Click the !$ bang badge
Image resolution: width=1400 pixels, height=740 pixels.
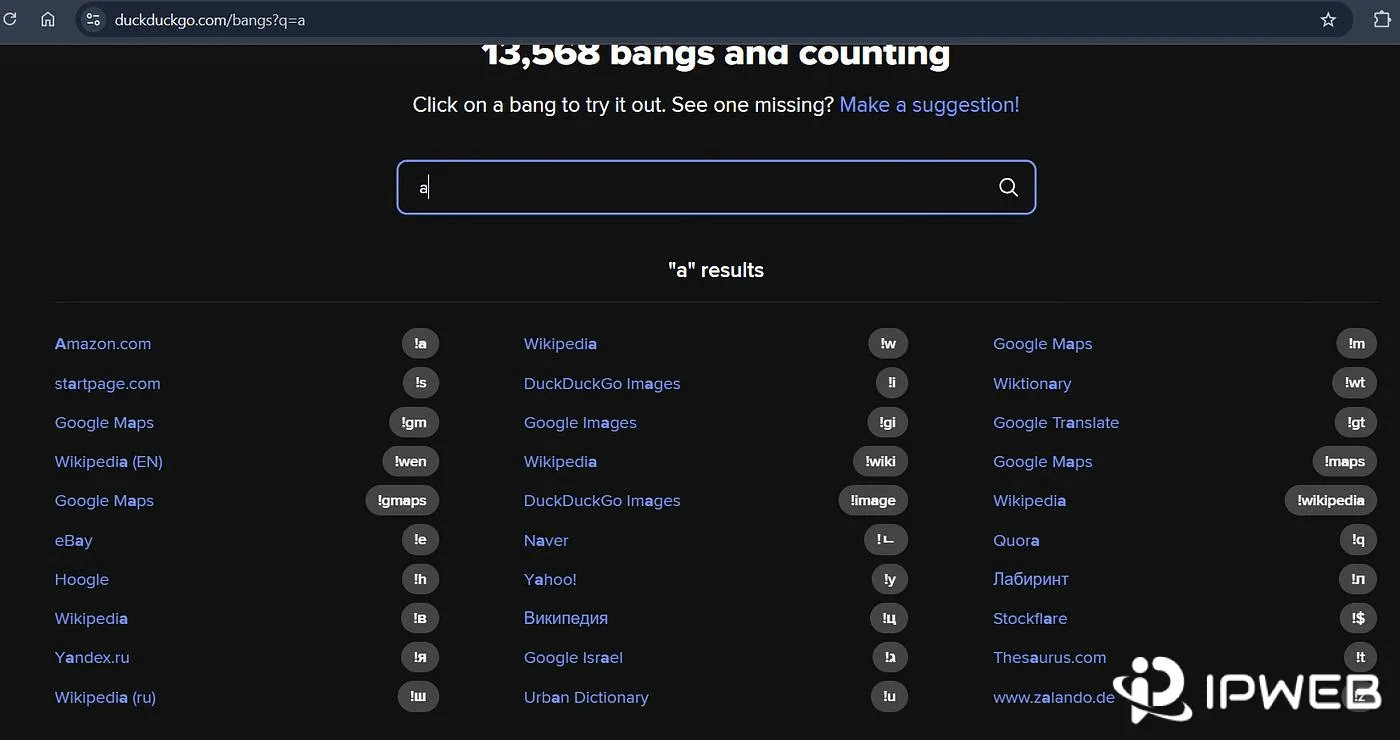(x=1357, y=618)
